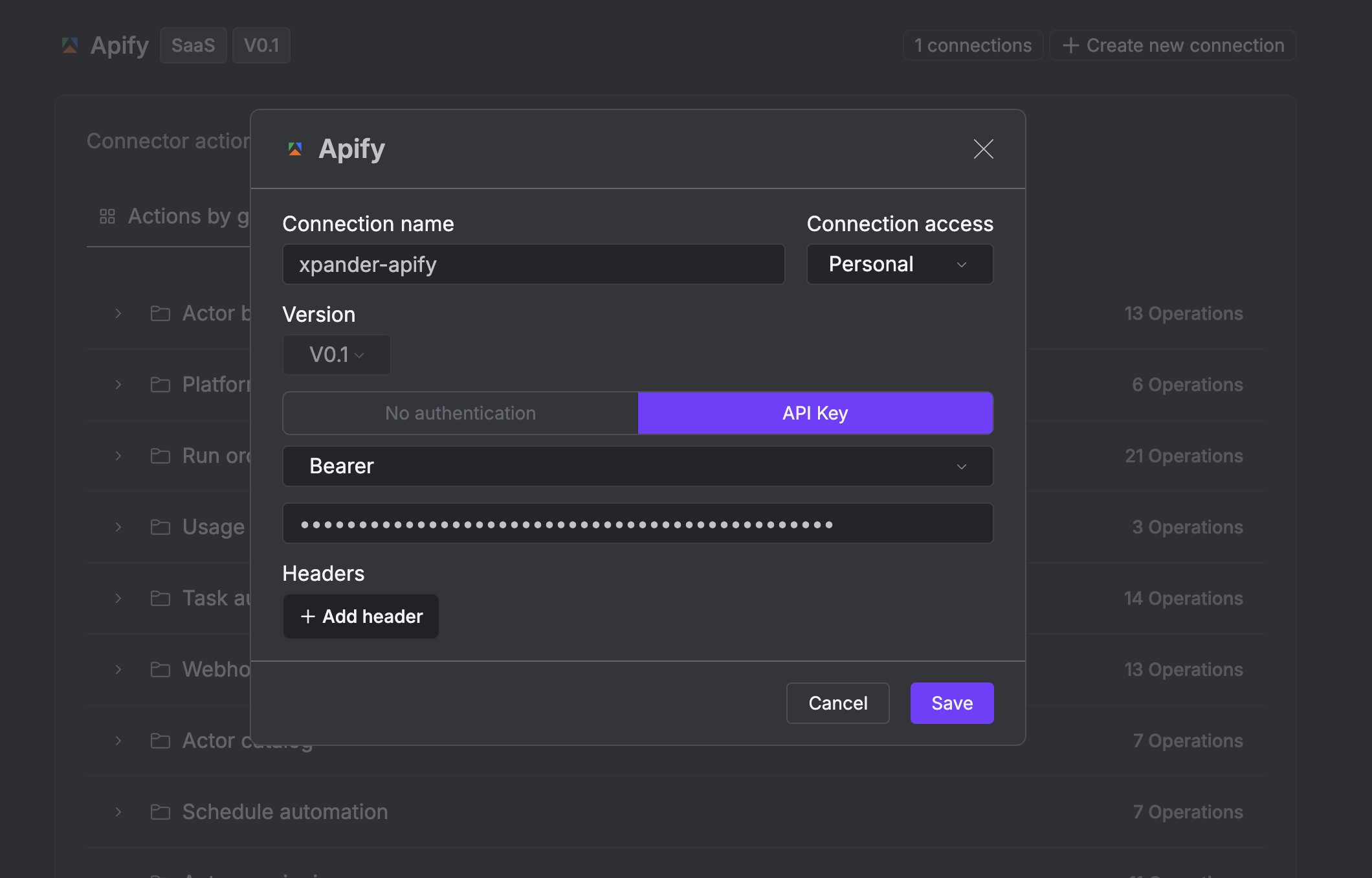Click the Connection name input field
Image resolution: width=1372 pixels, height=878 pixels.
533,264
